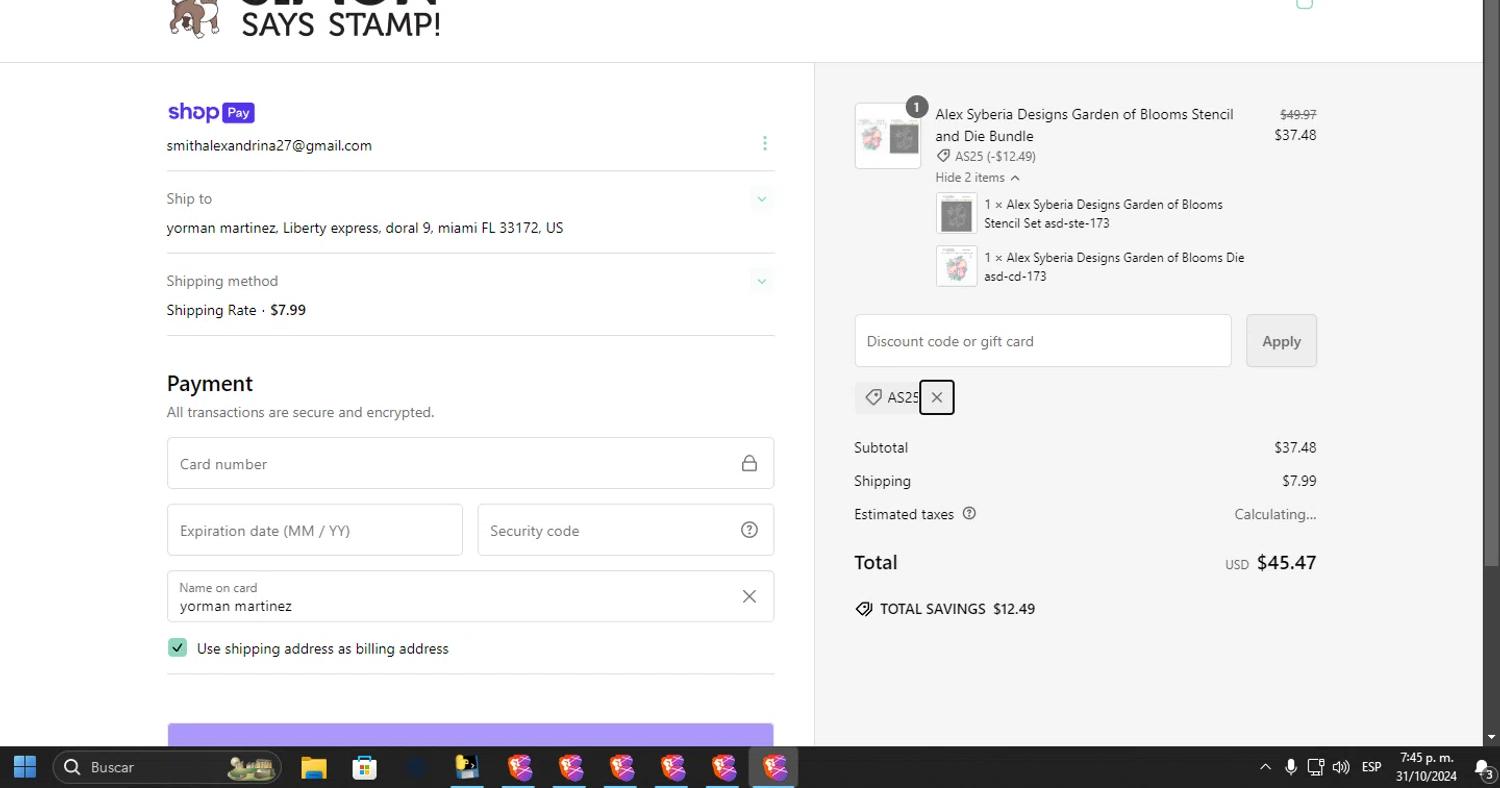Viewport: 1500px width, 788px height.
Task: Open clock showing 7:45 p. m.
Action: [1426, 767]
